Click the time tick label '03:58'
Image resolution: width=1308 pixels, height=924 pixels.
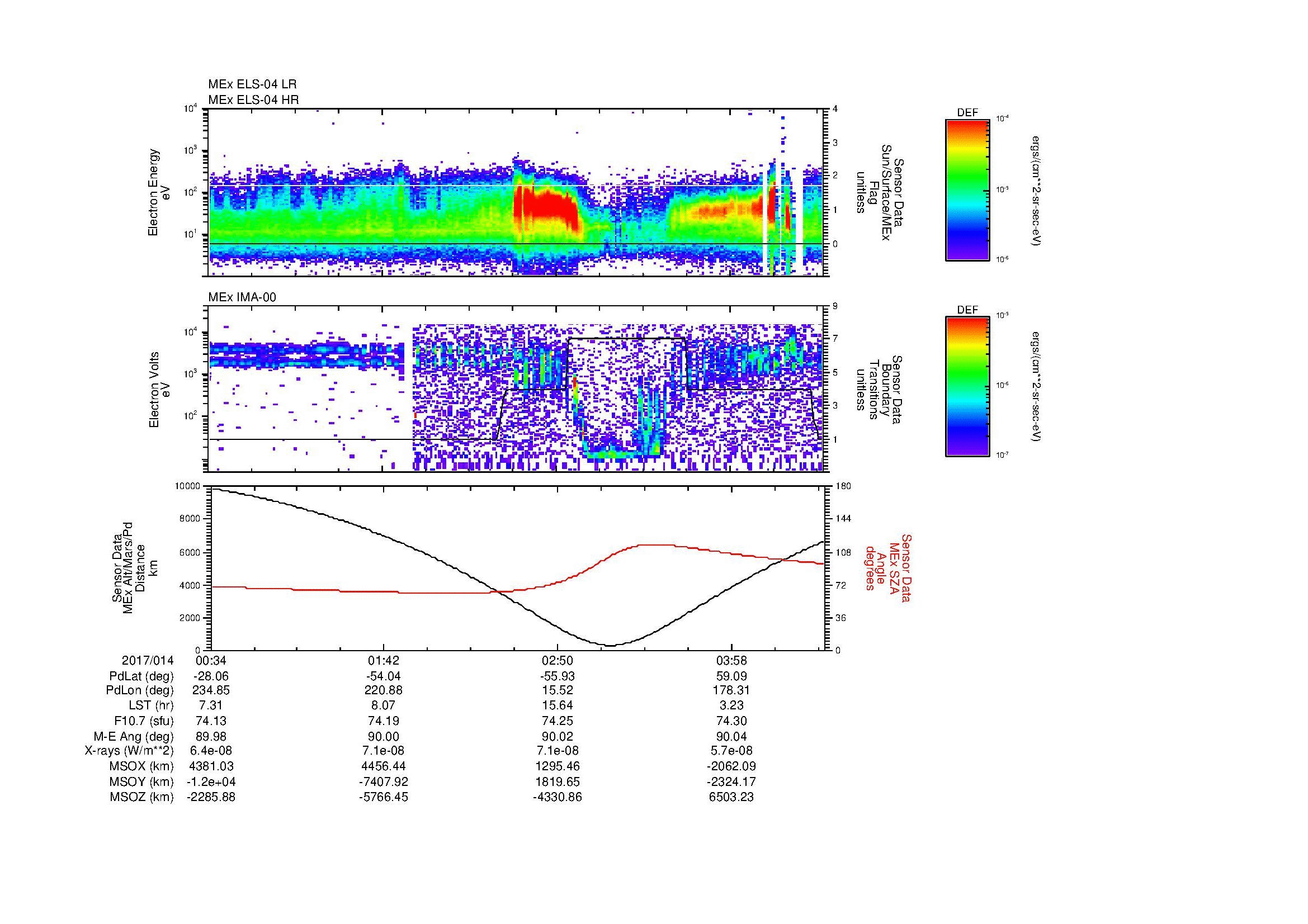pos(731,660)
